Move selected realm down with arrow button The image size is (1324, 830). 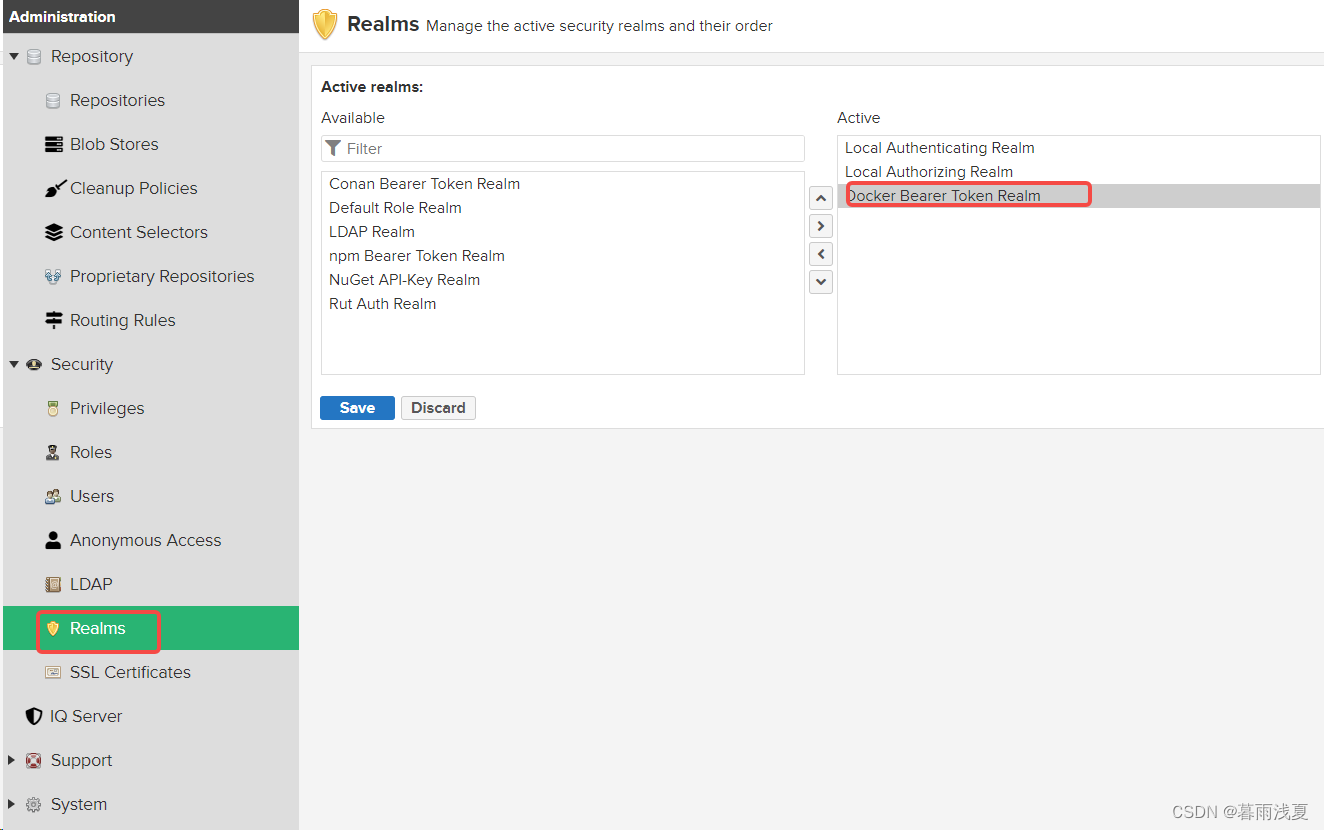[821, 282]
